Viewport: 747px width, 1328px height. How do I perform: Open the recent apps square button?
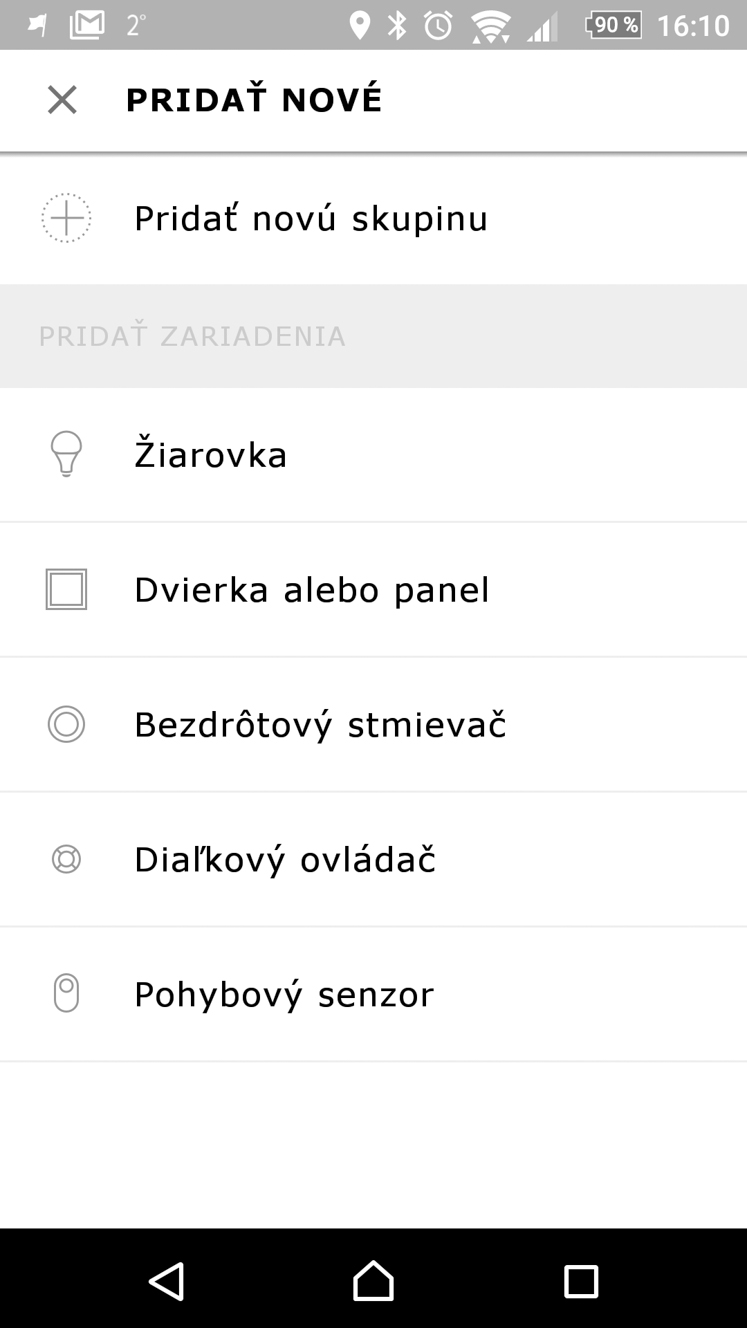tap(580, 1281)
